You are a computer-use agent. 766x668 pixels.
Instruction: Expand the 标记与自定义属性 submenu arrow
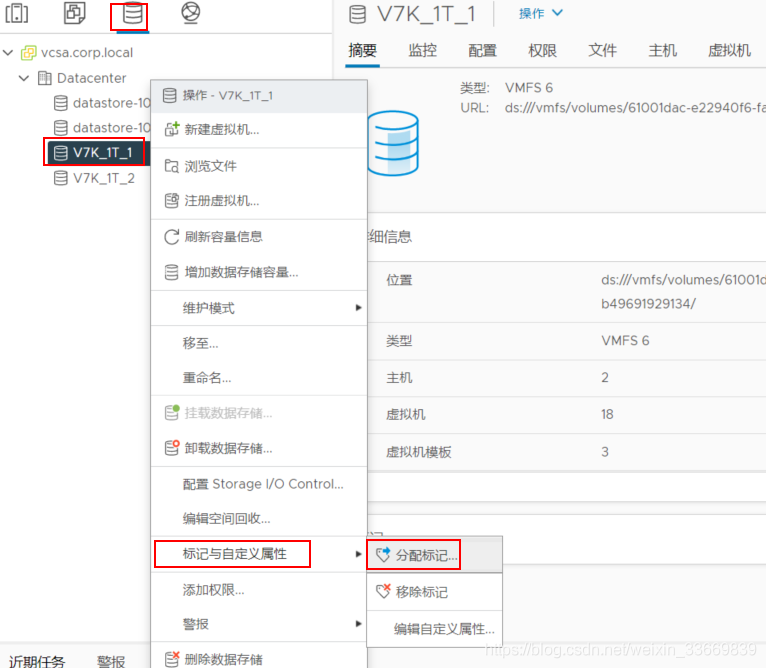[x=359, y=554]
